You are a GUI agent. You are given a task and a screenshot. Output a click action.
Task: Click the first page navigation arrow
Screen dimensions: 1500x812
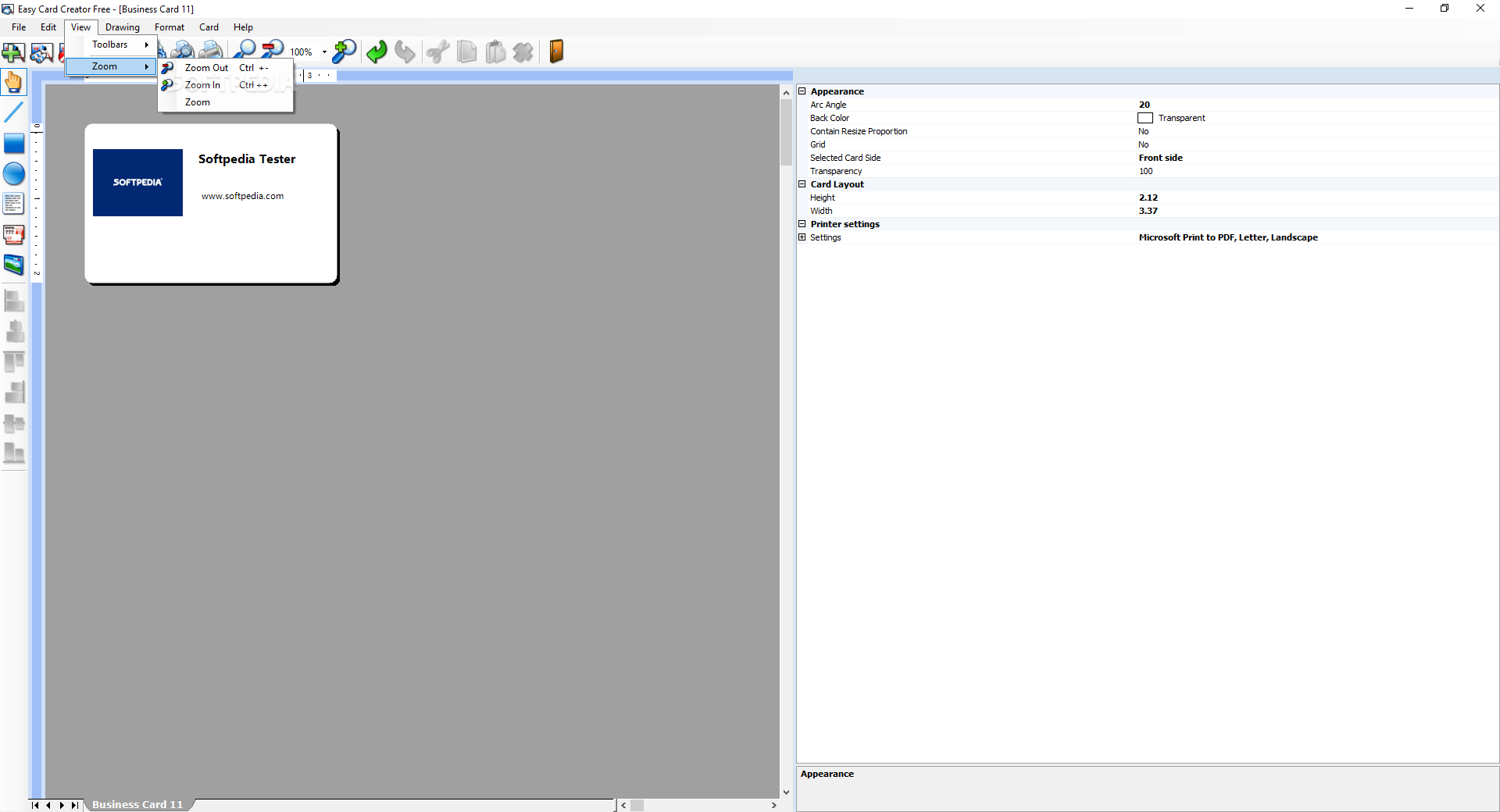coord(34,805)
